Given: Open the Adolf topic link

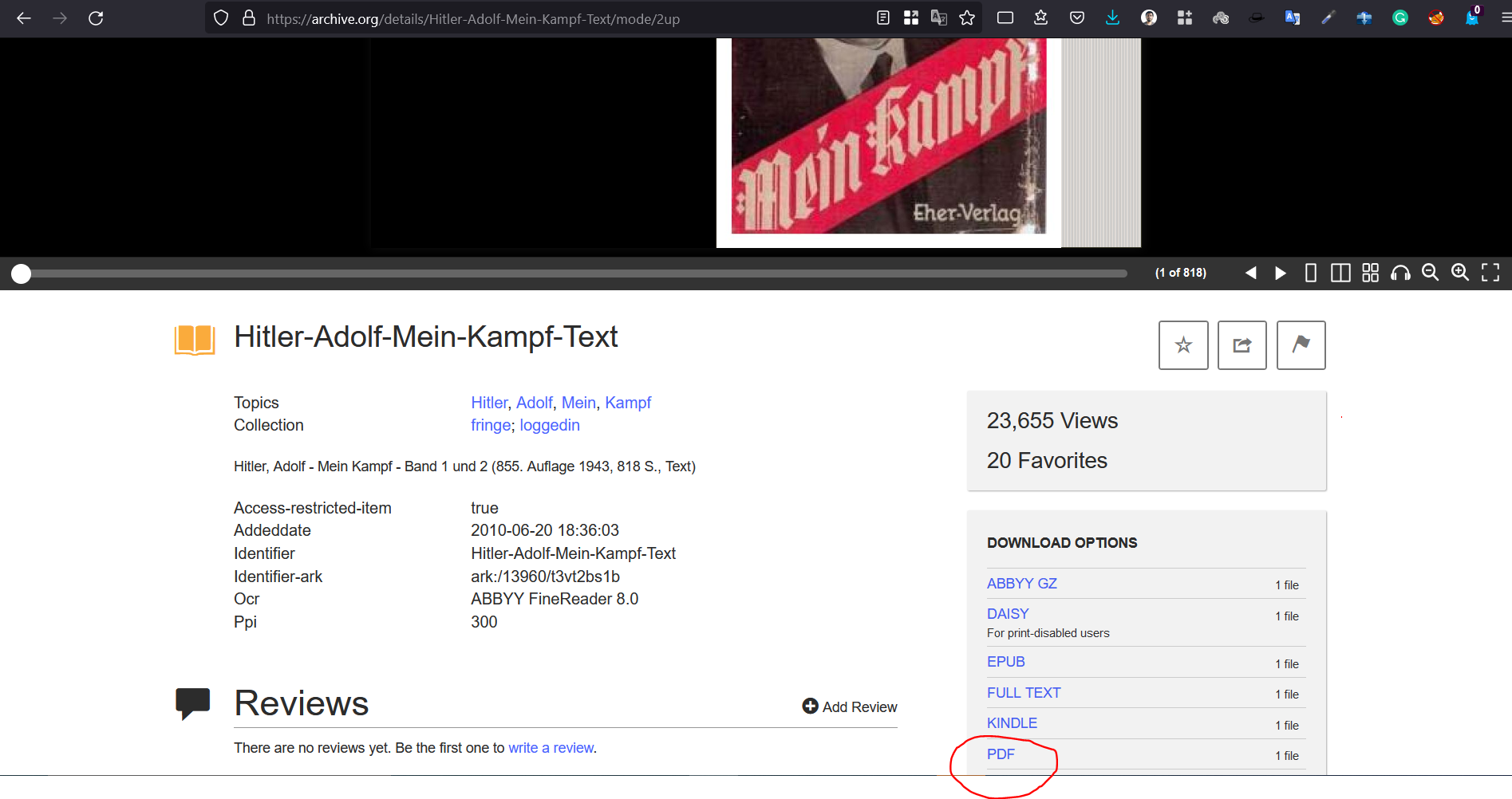Looking at the screenshot, I should 535,403.
